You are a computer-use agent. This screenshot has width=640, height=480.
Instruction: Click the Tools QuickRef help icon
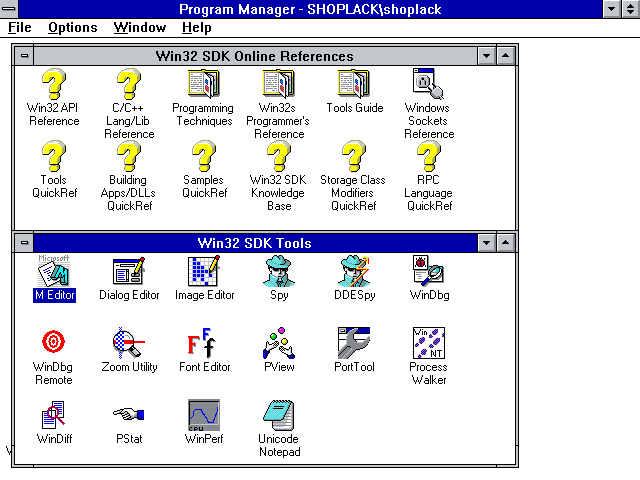click(54, 156)
